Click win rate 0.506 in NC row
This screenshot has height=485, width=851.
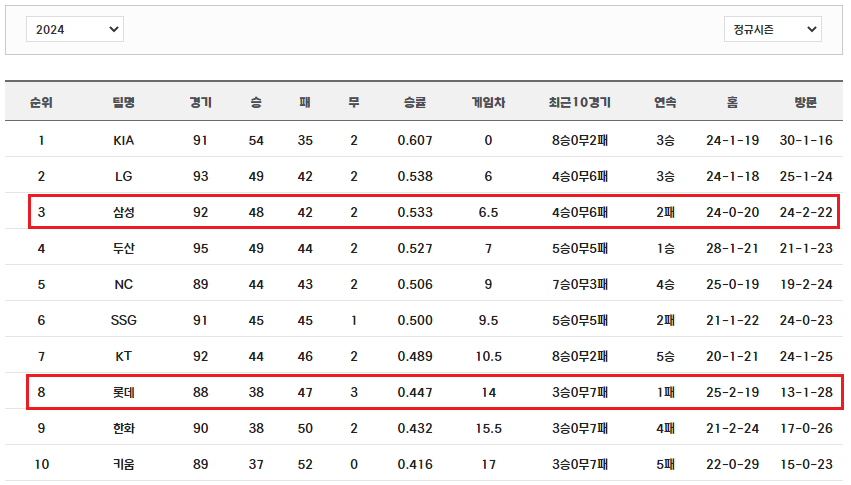[415, 284]
